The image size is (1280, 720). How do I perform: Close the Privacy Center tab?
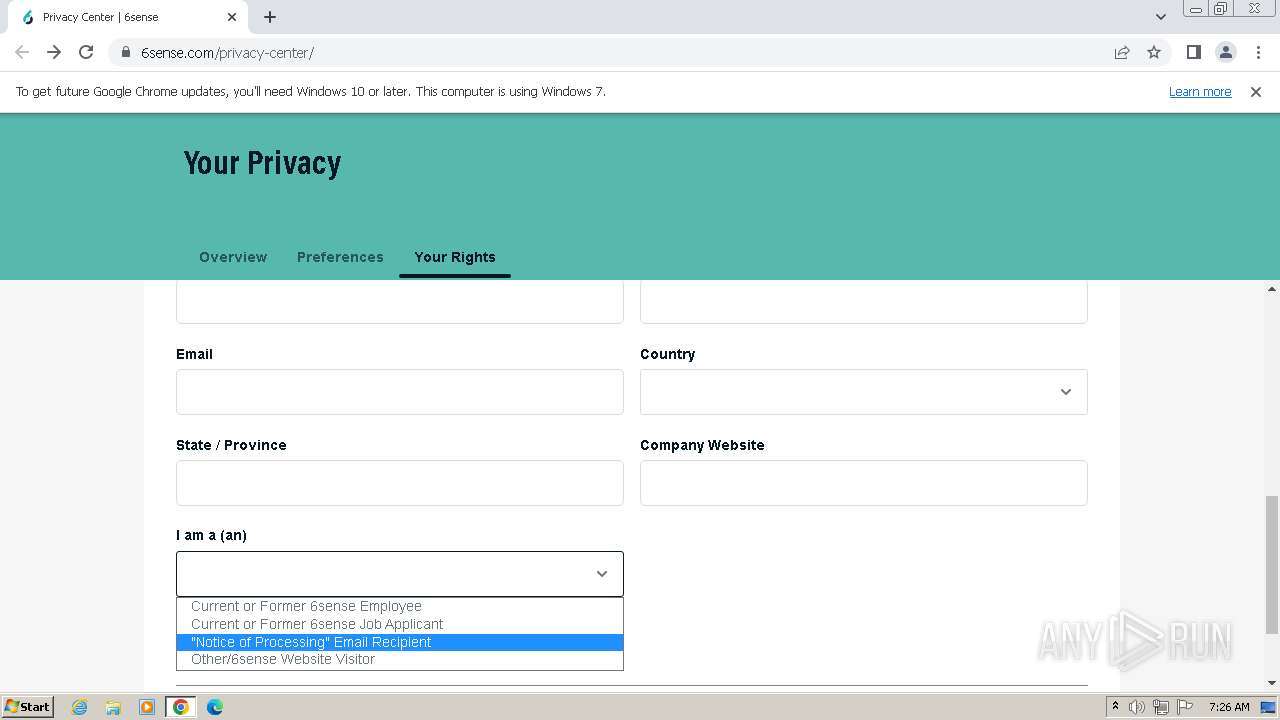tap(232, 17)
